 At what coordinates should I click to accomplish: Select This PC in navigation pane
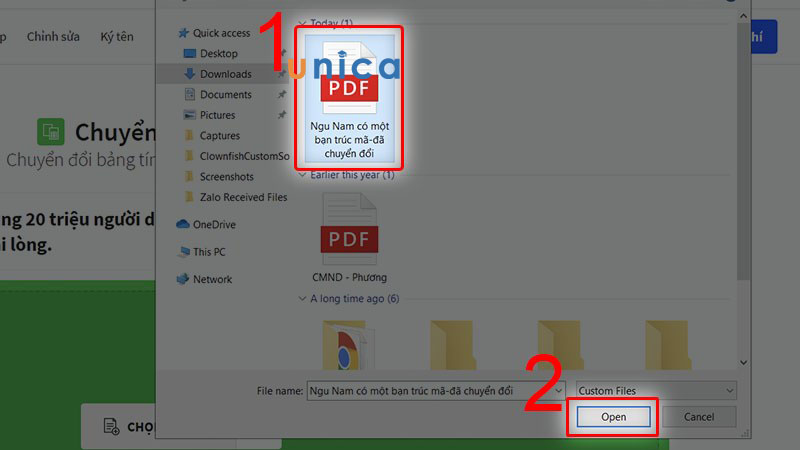pyautogui.click(x=209, y=252)
